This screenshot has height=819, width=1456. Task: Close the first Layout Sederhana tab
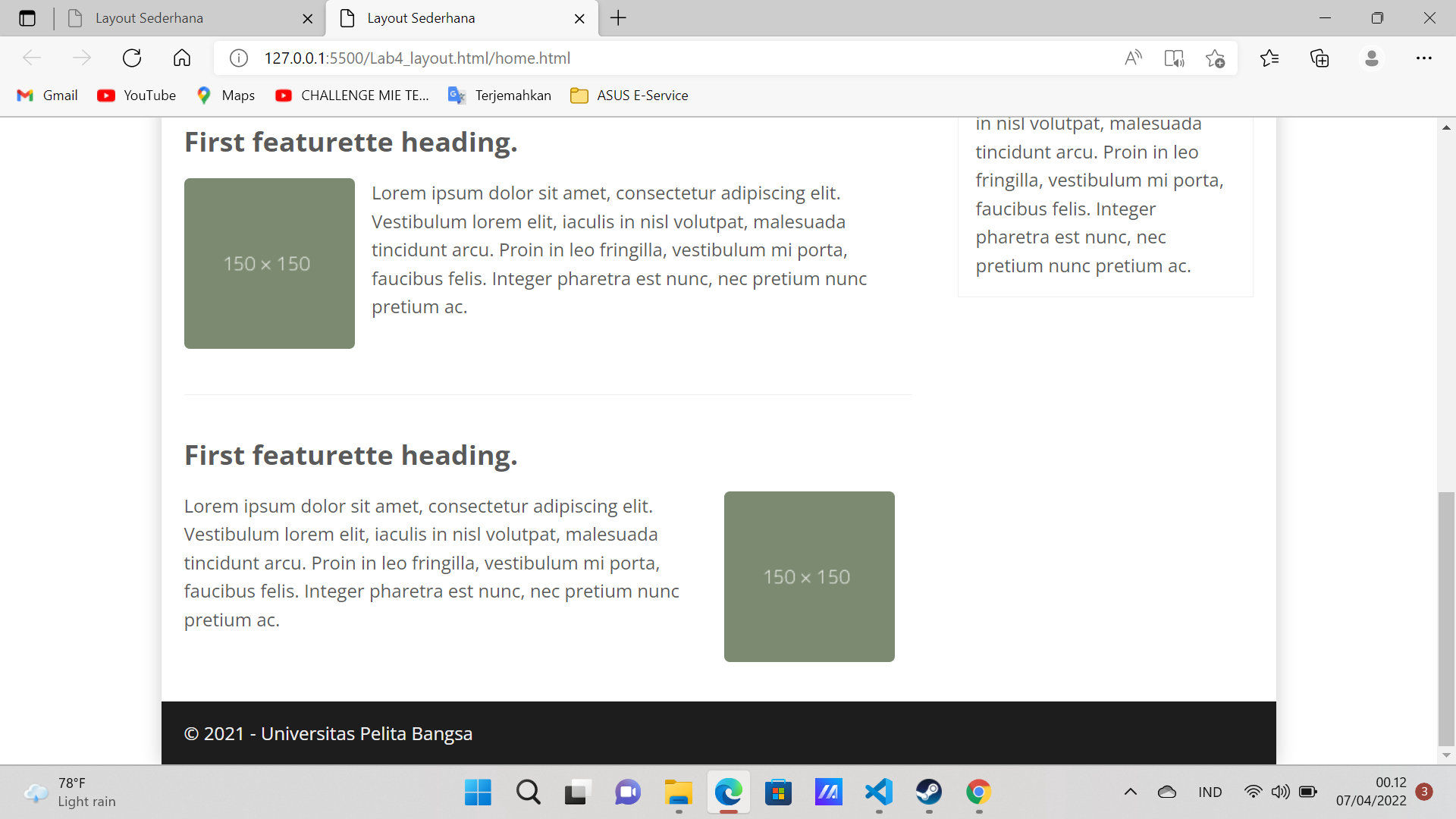click(x=307, y=19)
